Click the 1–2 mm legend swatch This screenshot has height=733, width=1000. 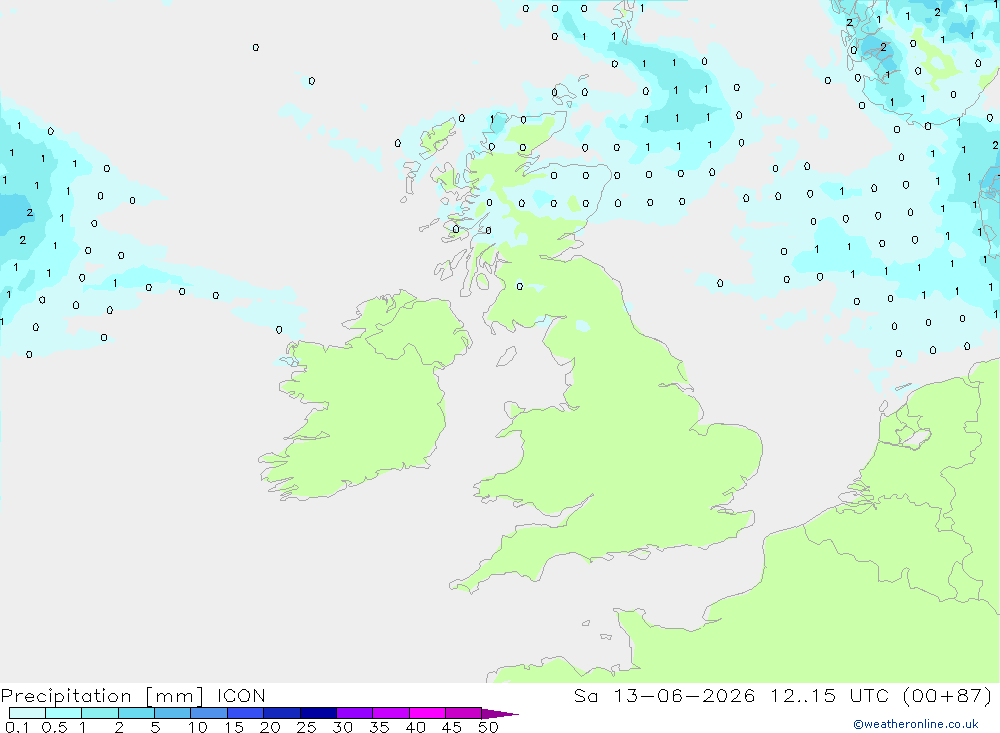(x=99, y=713)
